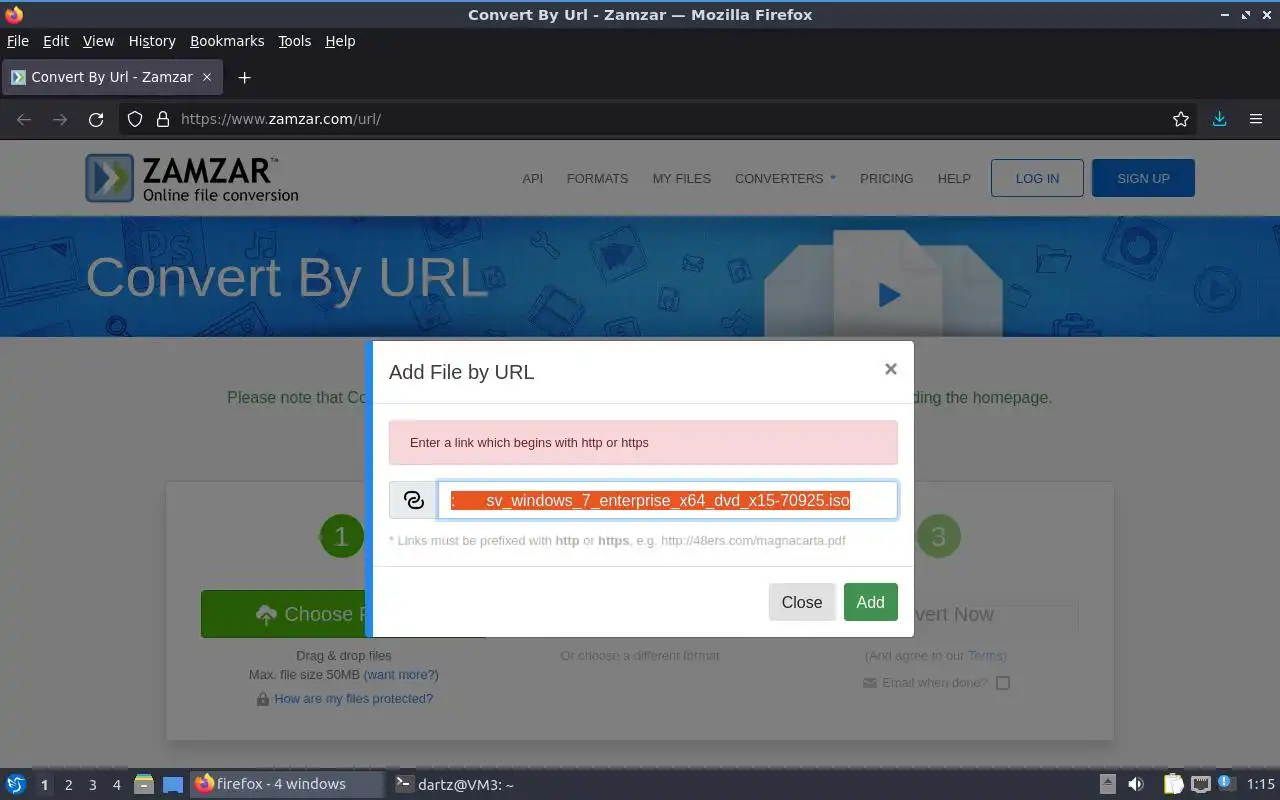Switch to the dartz@VM3 terminal taskbar entry
1280x800 pixels.
(455, 784)
